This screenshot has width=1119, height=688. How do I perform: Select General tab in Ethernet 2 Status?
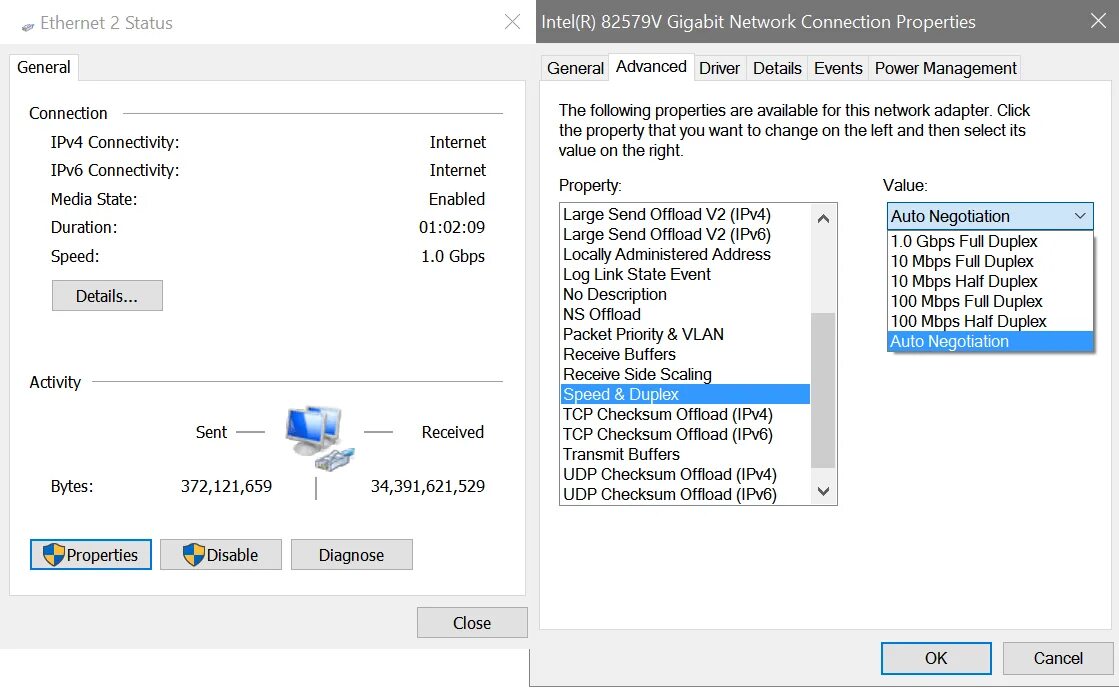pos(44,67)
